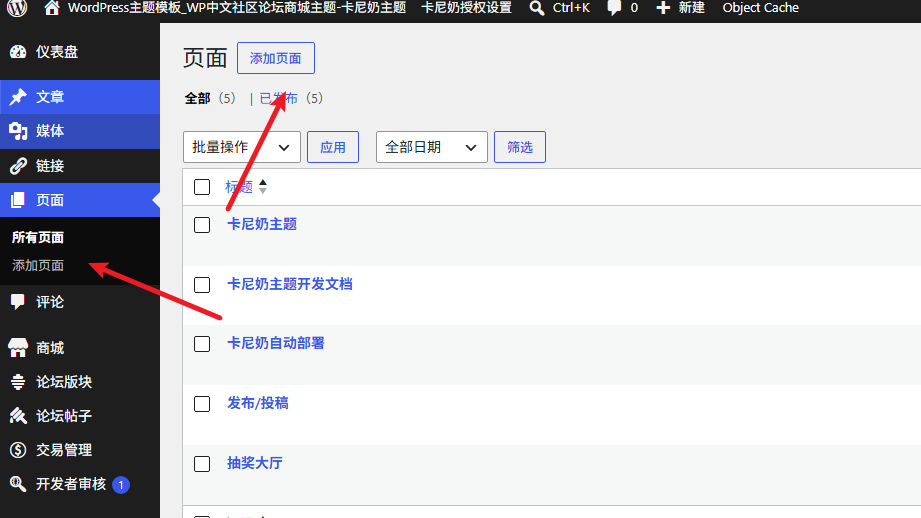This screenshot has width=921, height=518.
Task: Click the 文章 pushpin icon
Action: 18,97
